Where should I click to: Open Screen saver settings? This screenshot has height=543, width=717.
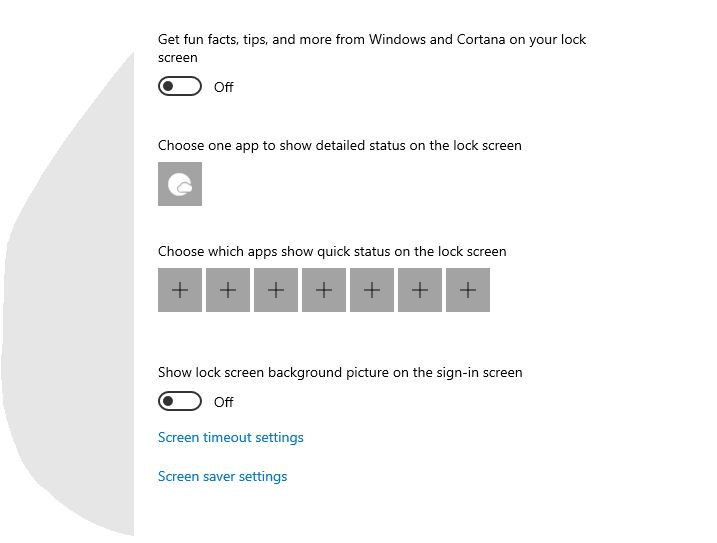click(222, 477)
